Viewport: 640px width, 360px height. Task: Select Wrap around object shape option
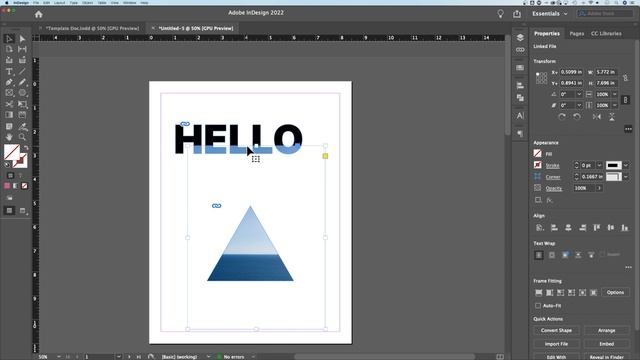point(565,255)
